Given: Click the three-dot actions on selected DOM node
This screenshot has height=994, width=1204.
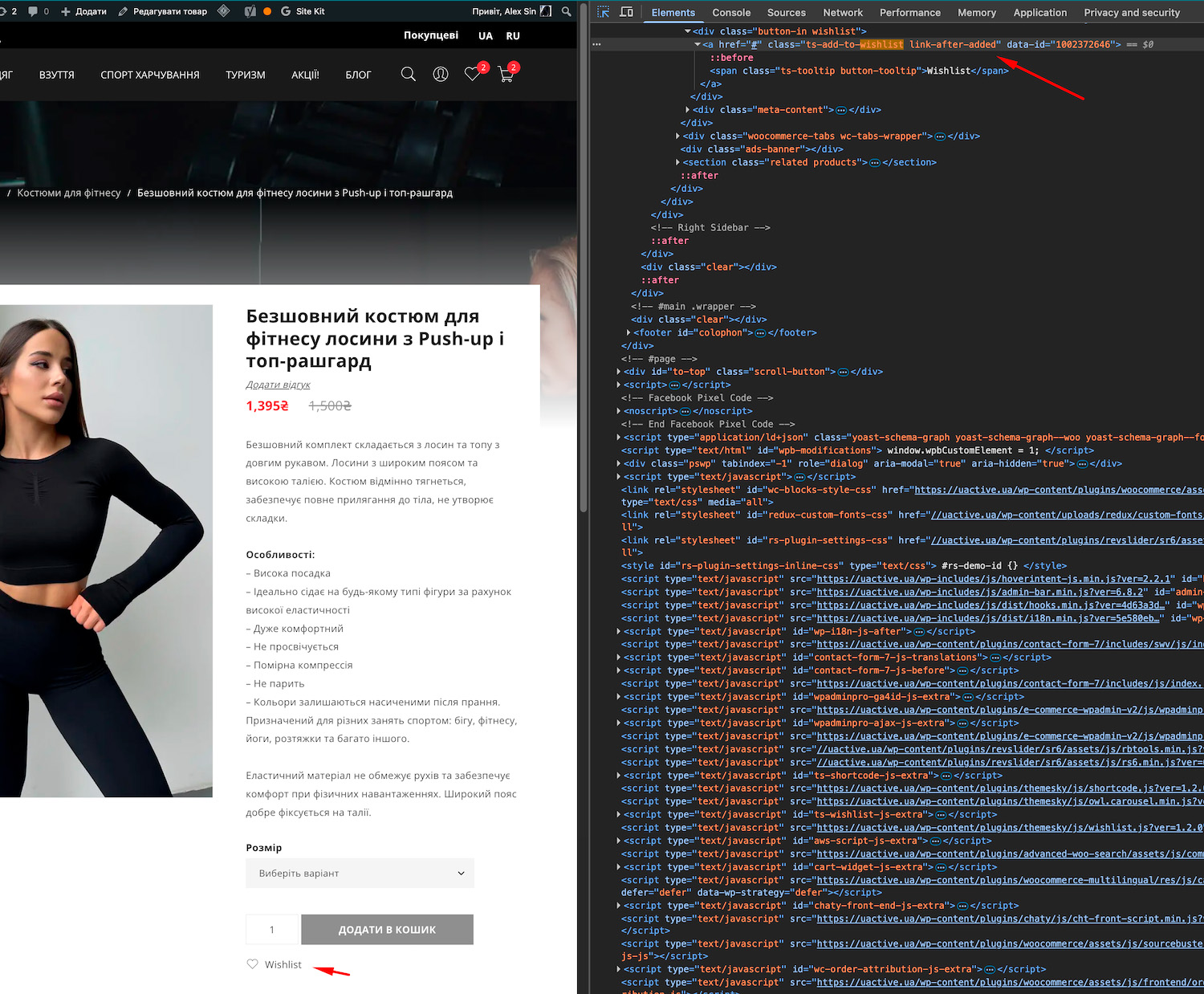Looking at the screenshot, I should (596, 45).
